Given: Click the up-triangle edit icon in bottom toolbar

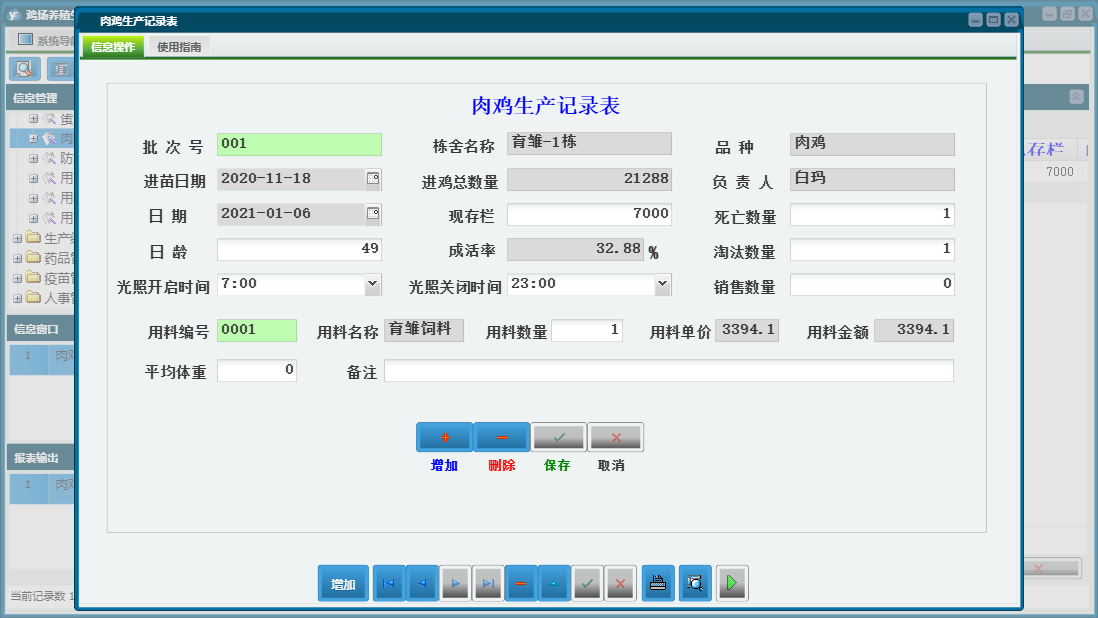Looking at the screenshot, I should click(554, 583).
